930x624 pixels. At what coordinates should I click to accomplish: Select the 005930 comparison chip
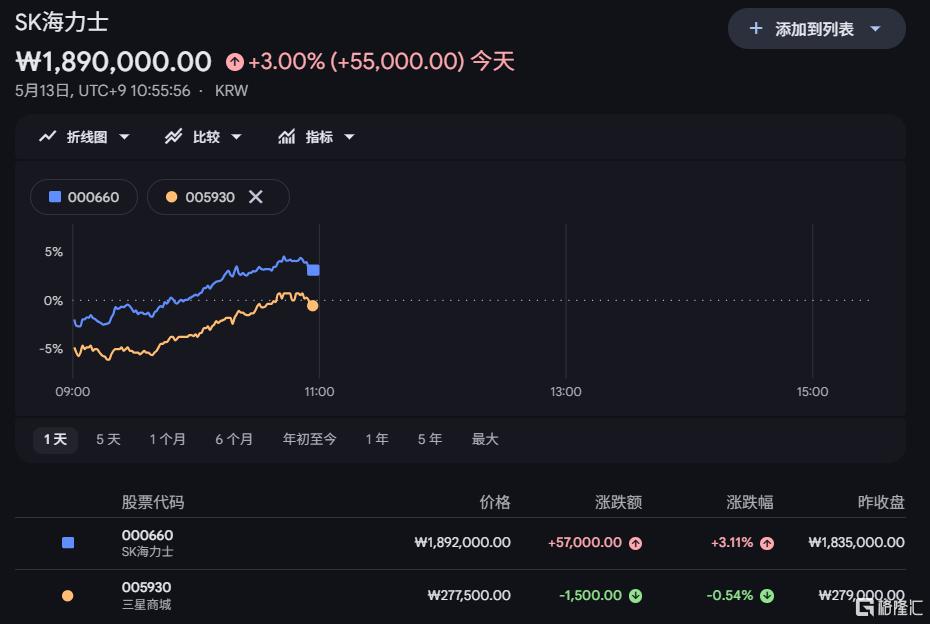218,197
